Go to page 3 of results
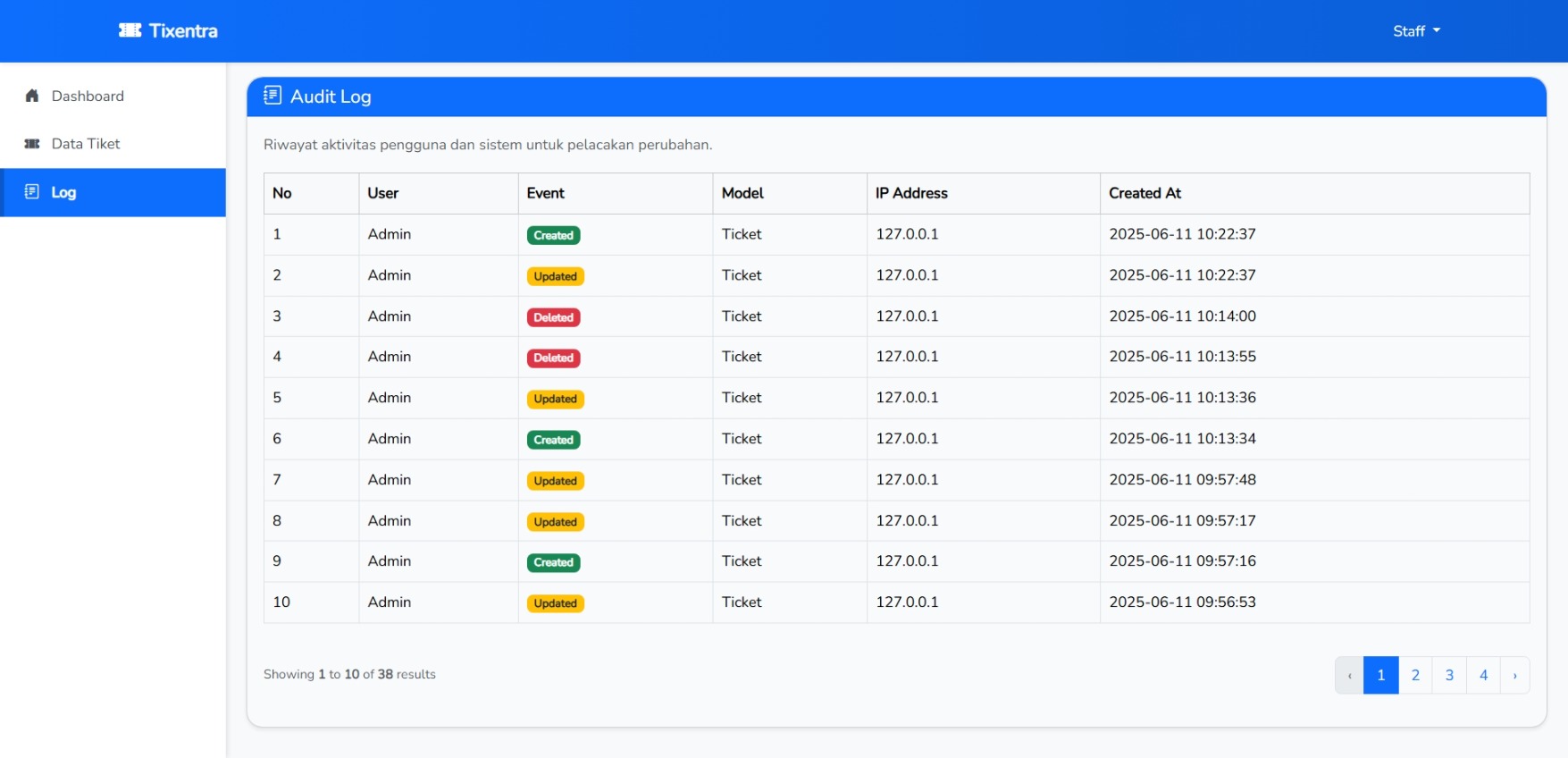1568x758 pixels. click(1449, 676)
